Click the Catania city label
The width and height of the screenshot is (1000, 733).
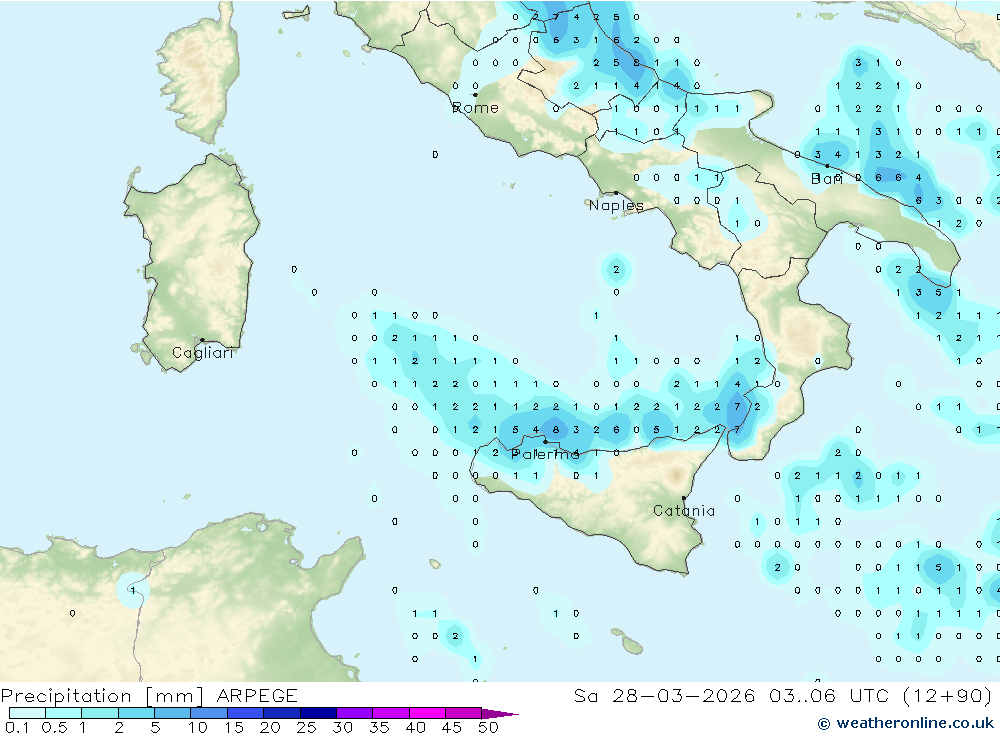point(684,510)
